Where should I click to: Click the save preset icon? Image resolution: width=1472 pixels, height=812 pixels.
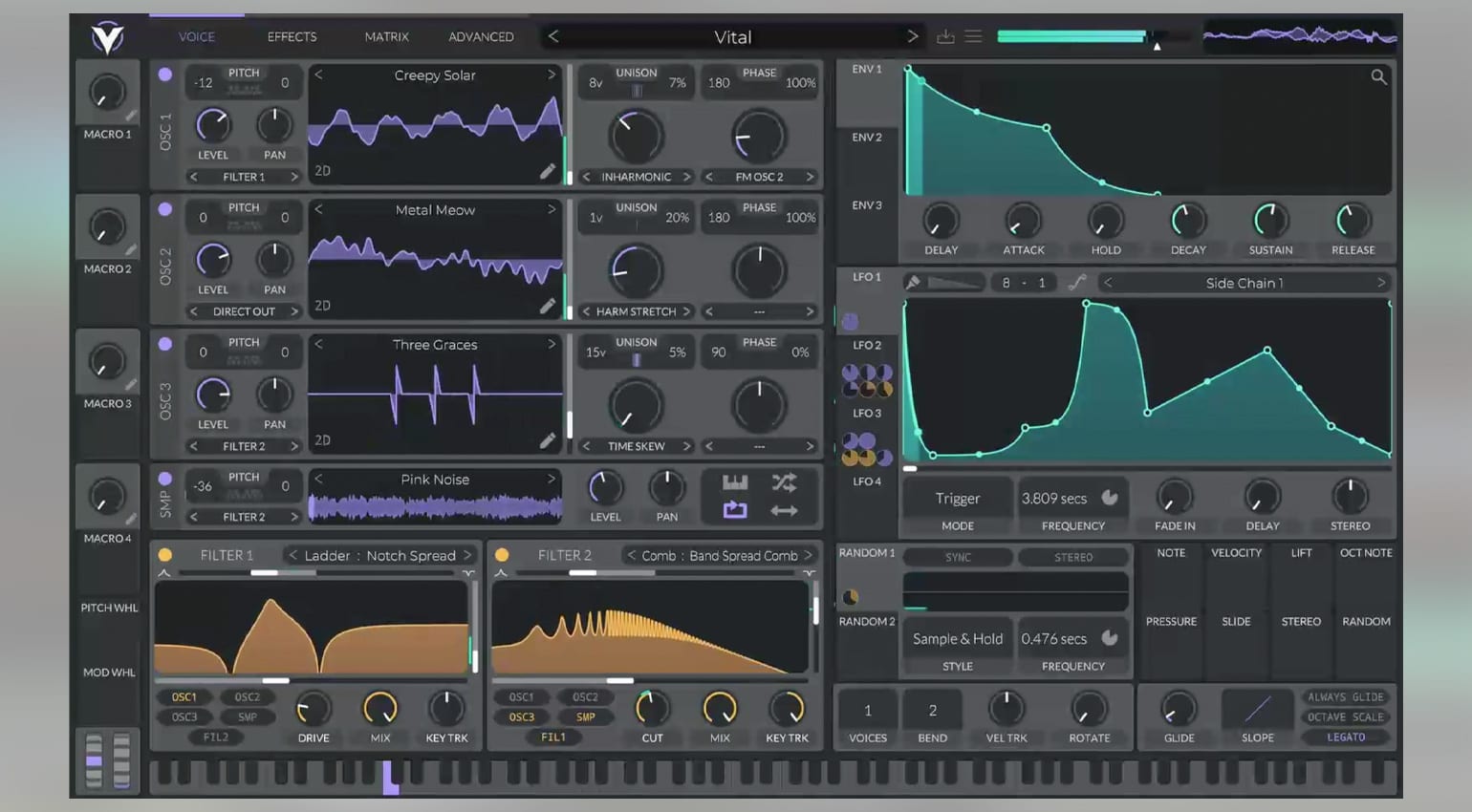pos(945,36)
